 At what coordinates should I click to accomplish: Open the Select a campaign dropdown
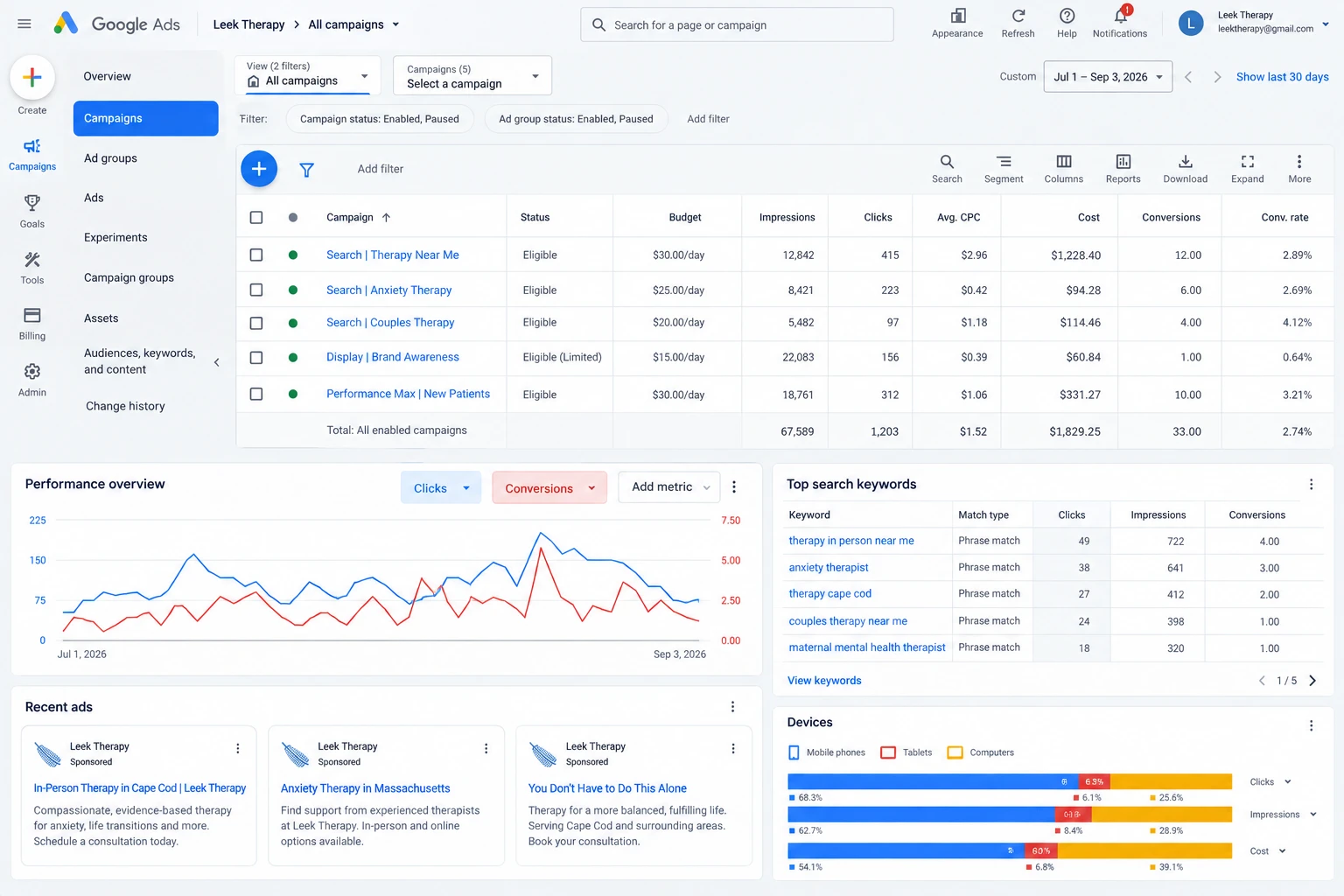click(472, 76)
